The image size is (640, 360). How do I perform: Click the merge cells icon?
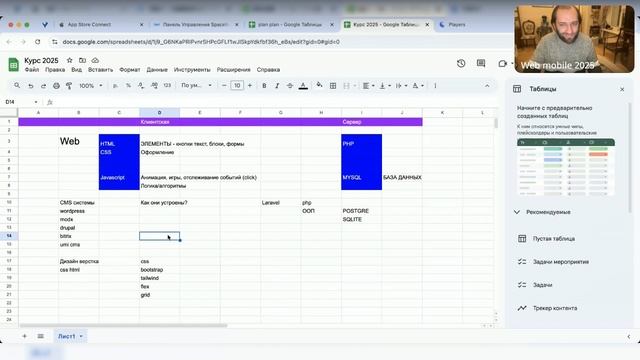[x=347, y=86]
